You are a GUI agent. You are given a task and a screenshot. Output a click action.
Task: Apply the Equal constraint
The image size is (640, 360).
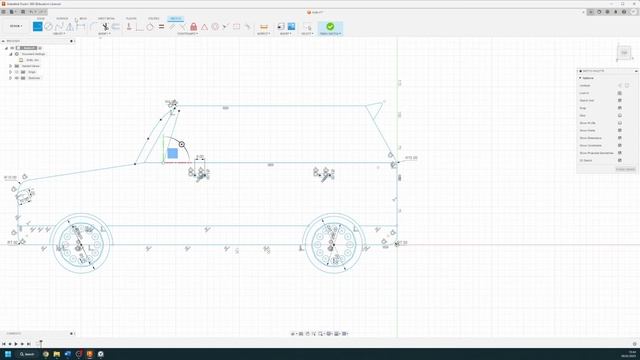(161, 27)
